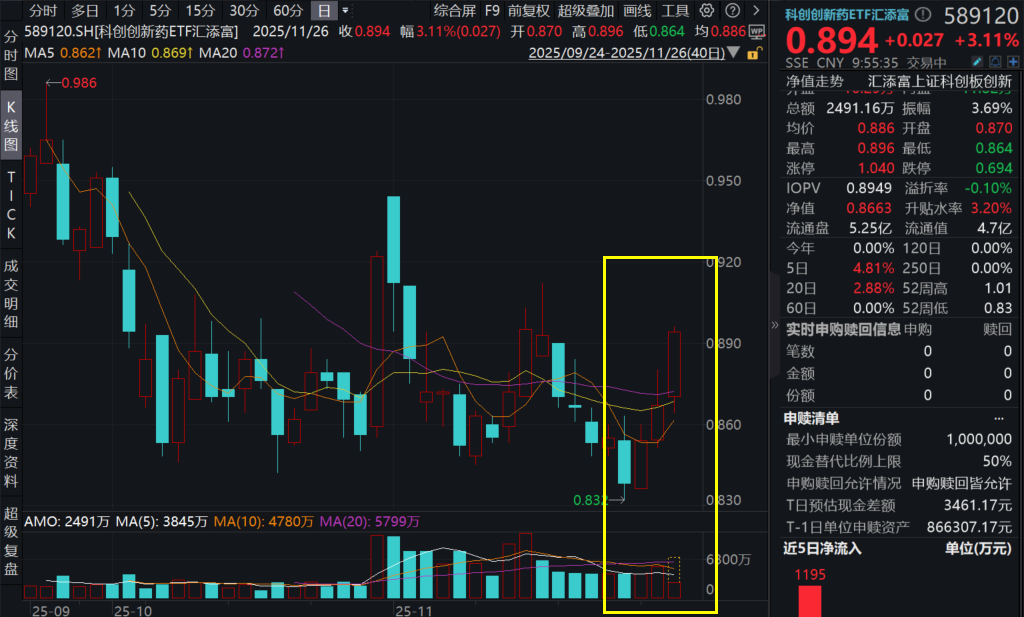Select the 1分 interval
Viewport: 1024px width, 617px height.
124,10
